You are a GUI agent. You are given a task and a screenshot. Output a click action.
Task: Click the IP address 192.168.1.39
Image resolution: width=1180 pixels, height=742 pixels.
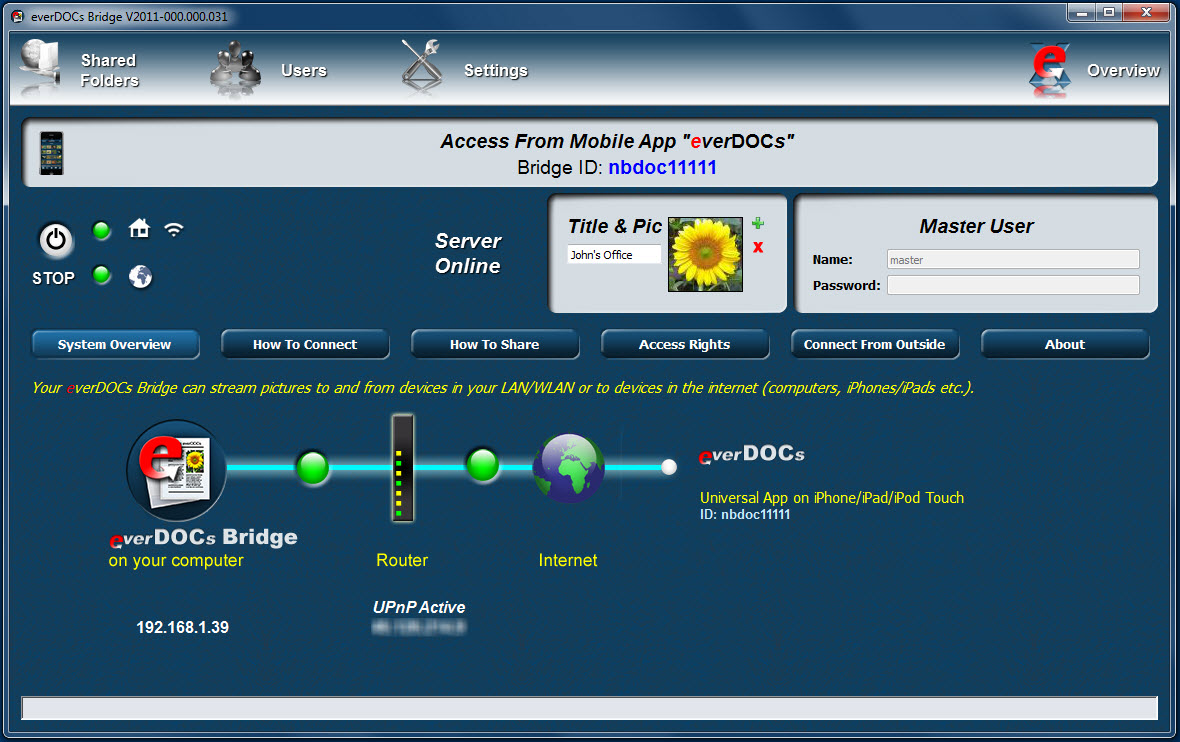pyautogui.click(x=182, y=628)
